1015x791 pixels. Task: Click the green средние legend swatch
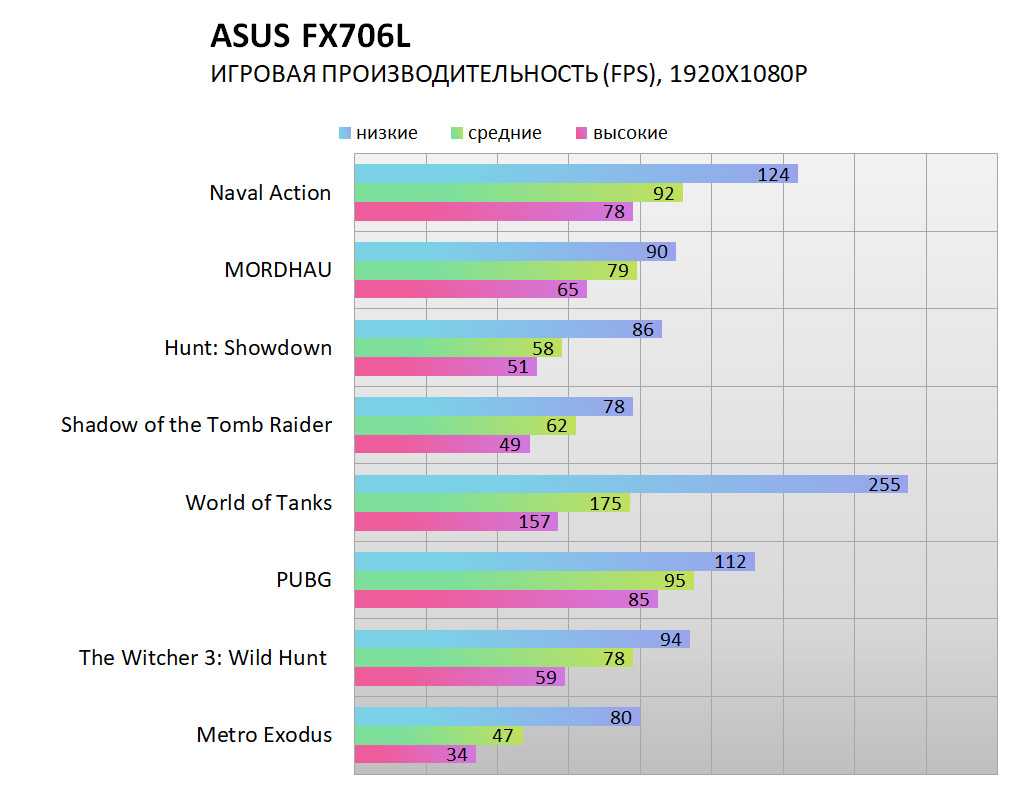click(x=458, y=133)
